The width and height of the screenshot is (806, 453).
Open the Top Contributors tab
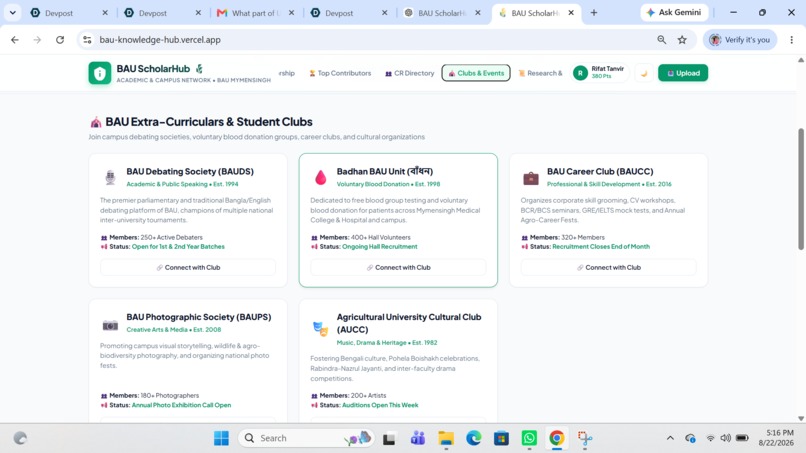click(340, 73)
